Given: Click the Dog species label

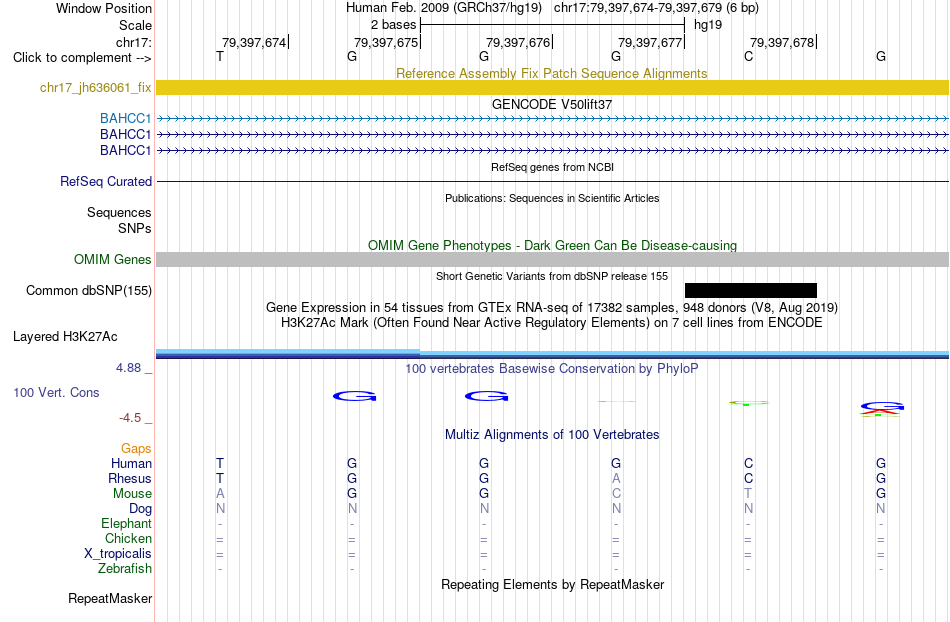Looking at the screenshot, I should click(x=140, y=509).
